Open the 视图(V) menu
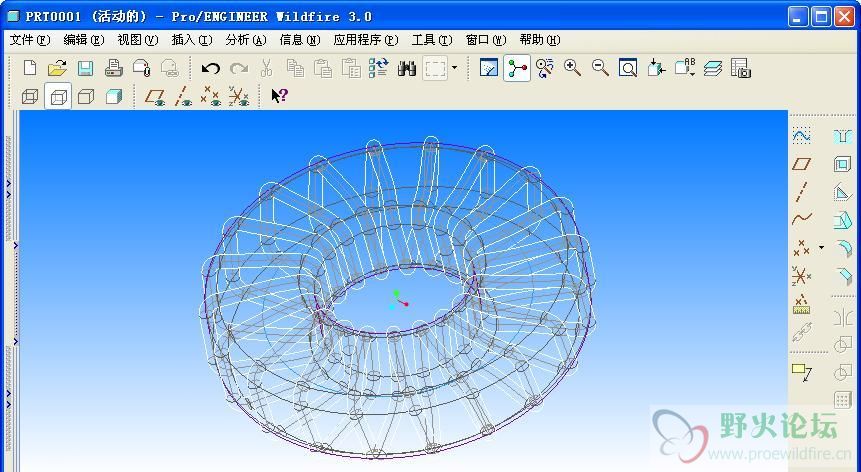Viewport: 861px width, 472px height. (x=137, y=40)
